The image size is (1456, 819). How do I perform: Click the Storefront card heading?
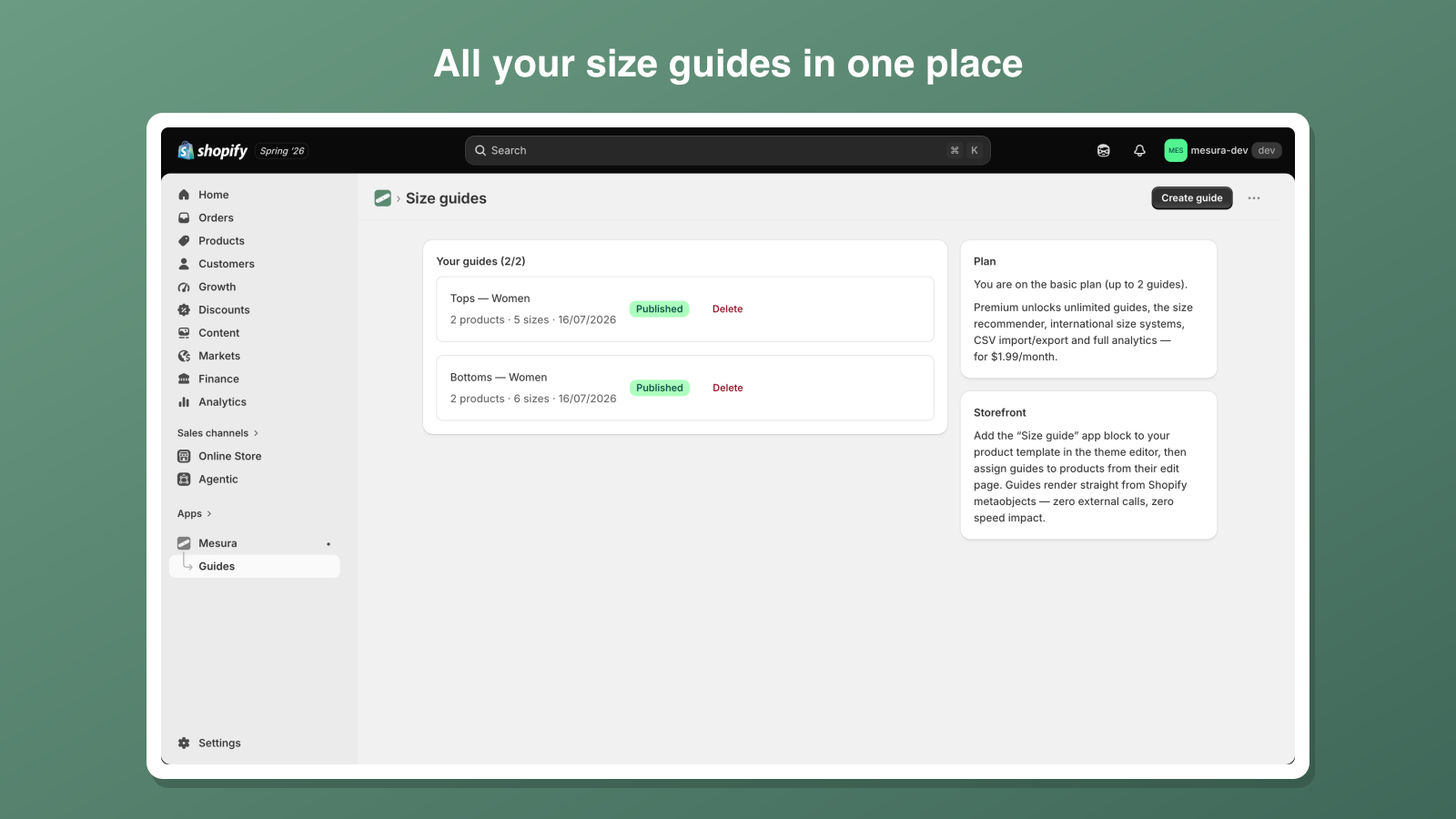(1000, 413)
